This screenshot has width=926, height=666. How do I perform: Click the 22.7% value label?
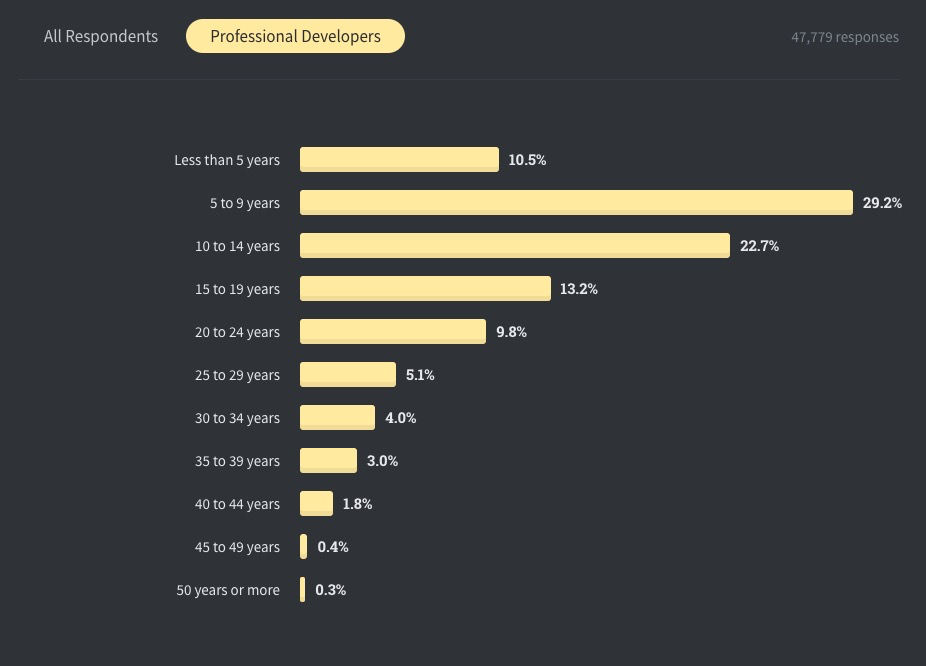click(x=759, y=246)
